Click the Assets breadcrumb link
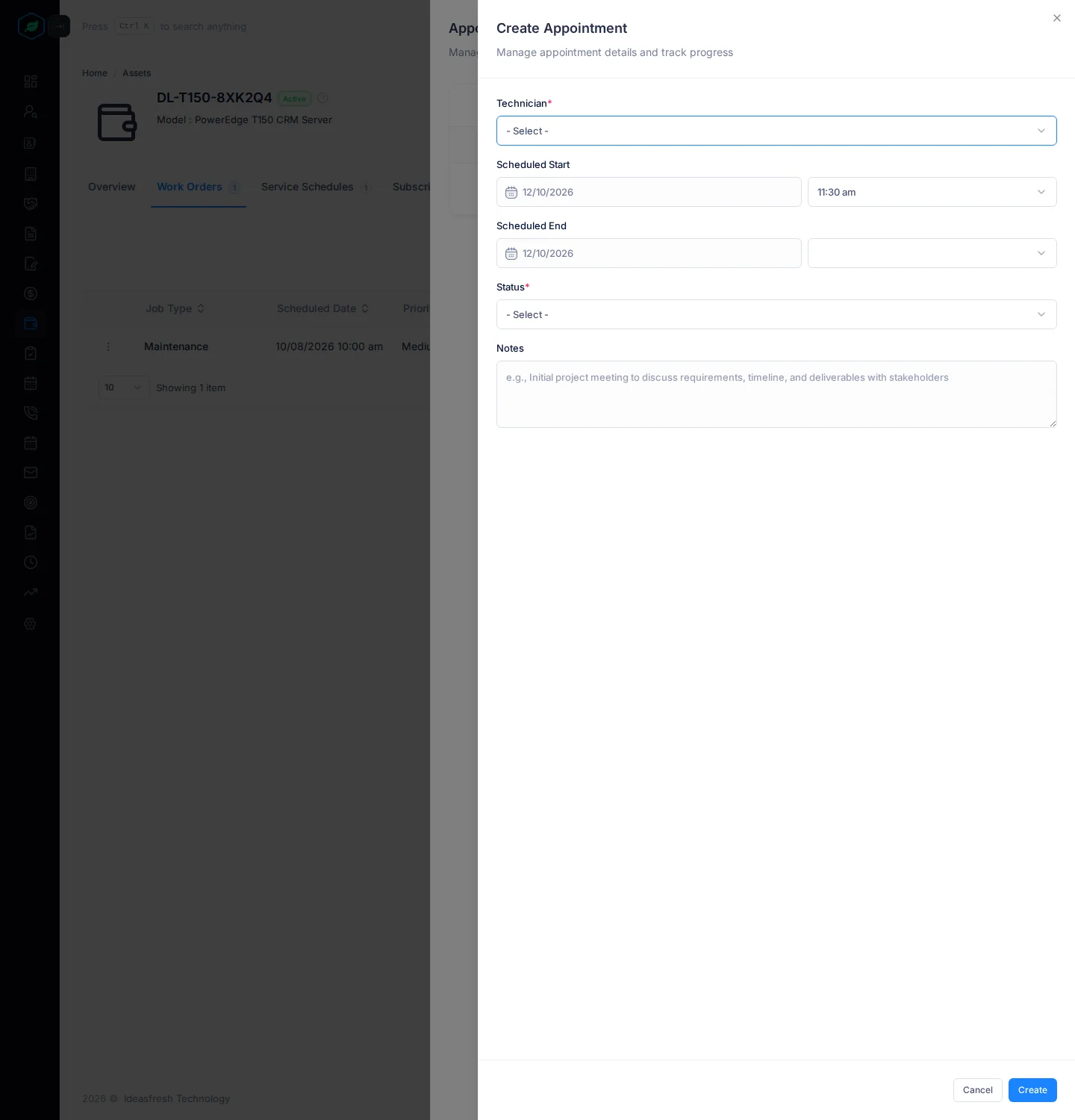Viewport: 1075px width, 1120px height. pyautogui.click(x=137, y=73)
